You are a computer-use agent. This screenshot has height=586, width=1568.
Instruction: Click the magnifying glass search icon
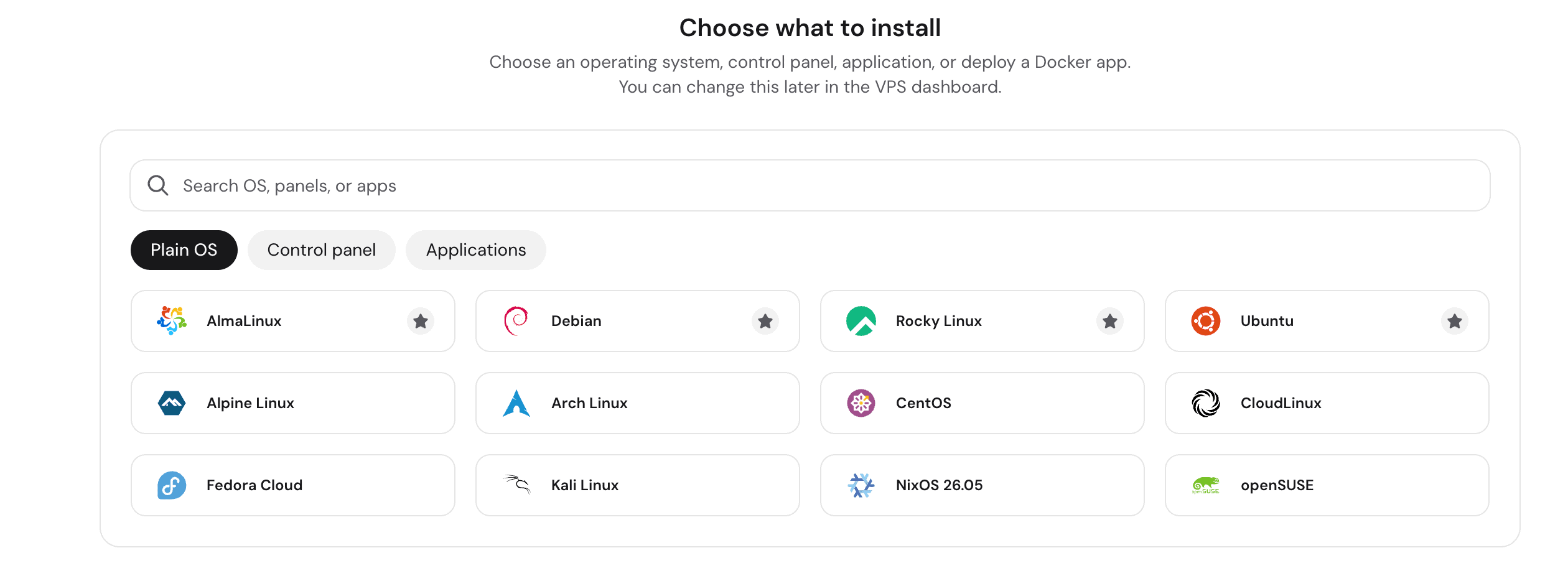pos(158,185)
